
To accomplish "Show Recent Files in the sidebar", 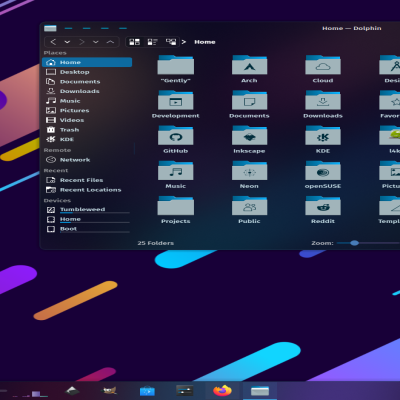I will pyautogui.click(x=87, y=180).
